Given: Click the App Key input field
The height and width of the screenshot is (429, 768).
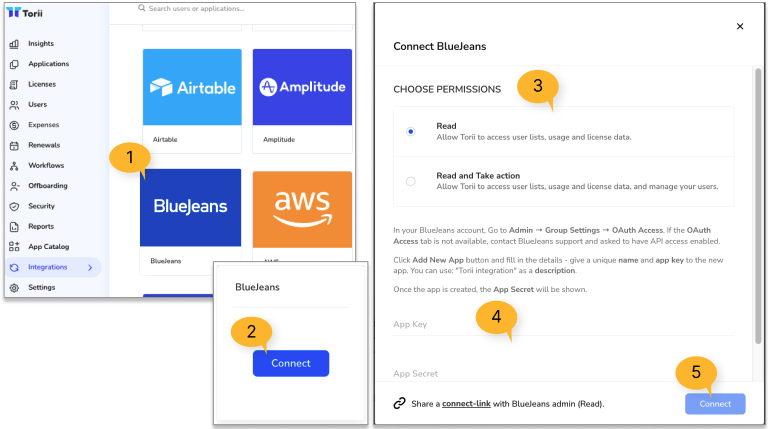Looking at the screenshot, I should click(563, 324).
